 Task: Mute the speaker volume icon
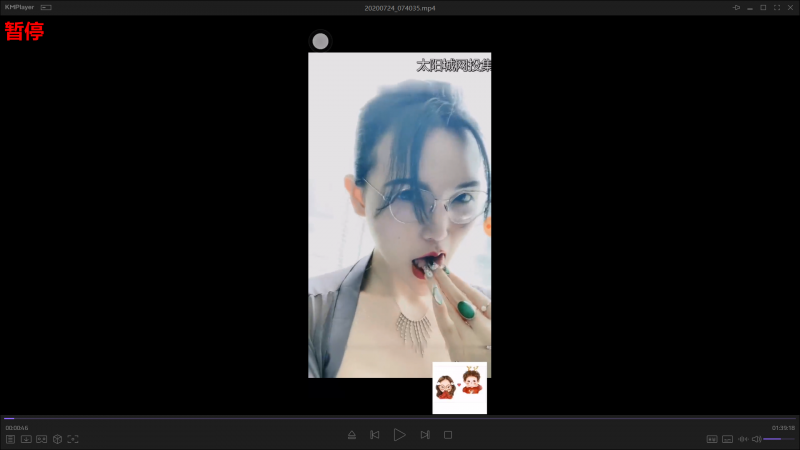[756, 439]
